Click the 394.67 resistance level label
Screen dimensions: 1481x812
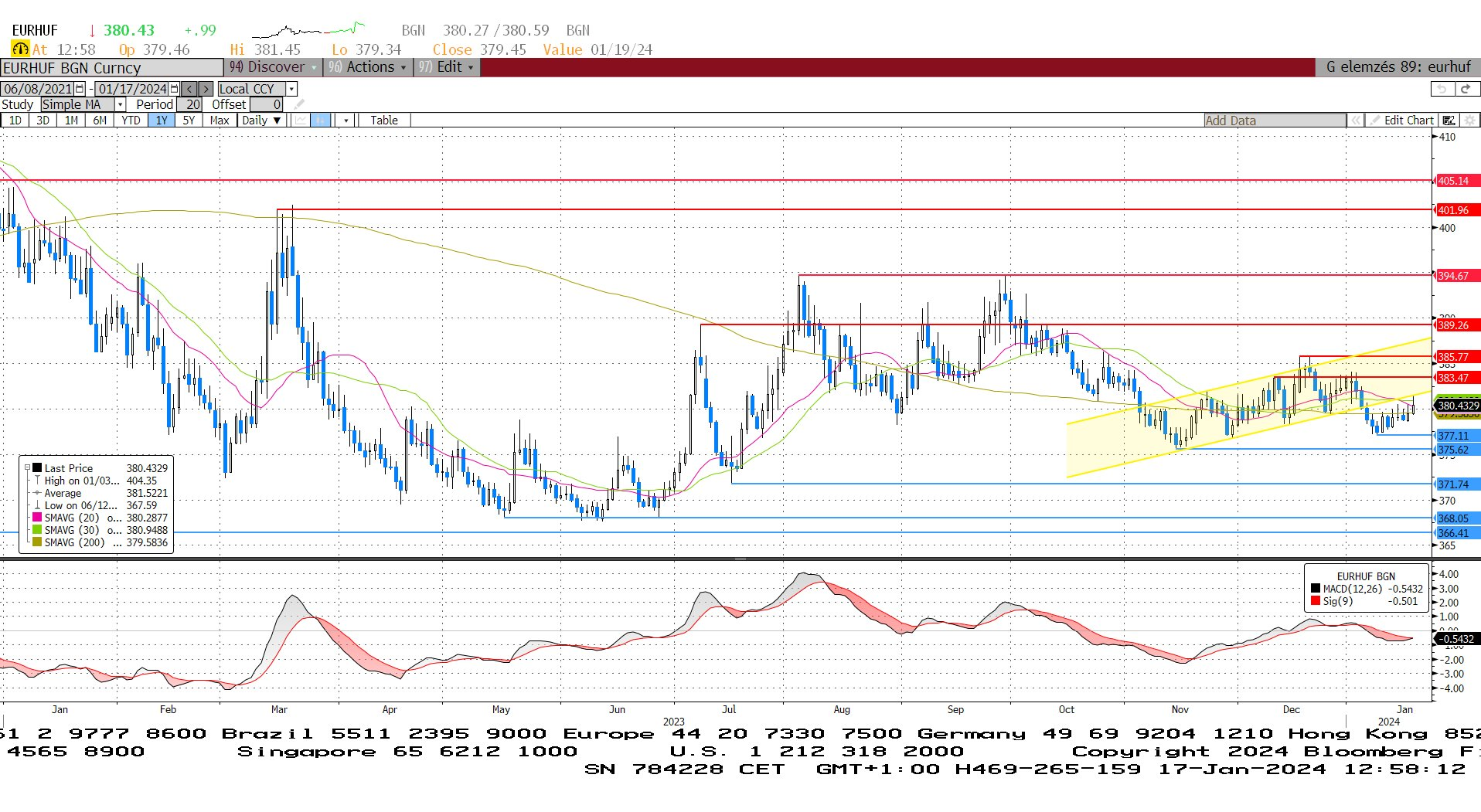[1457, 276]
